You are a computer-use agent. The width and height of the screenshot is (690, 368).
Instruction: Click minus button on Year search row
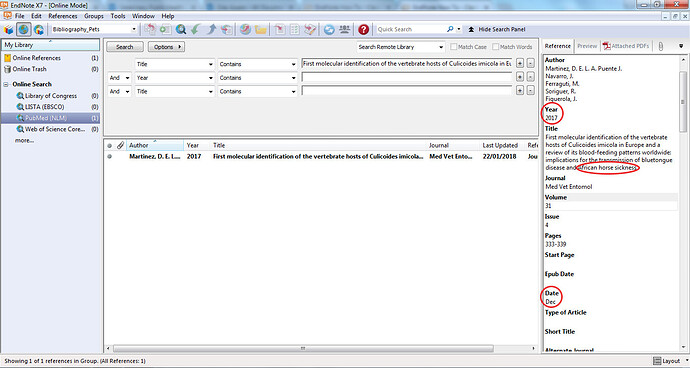point(531,77)
